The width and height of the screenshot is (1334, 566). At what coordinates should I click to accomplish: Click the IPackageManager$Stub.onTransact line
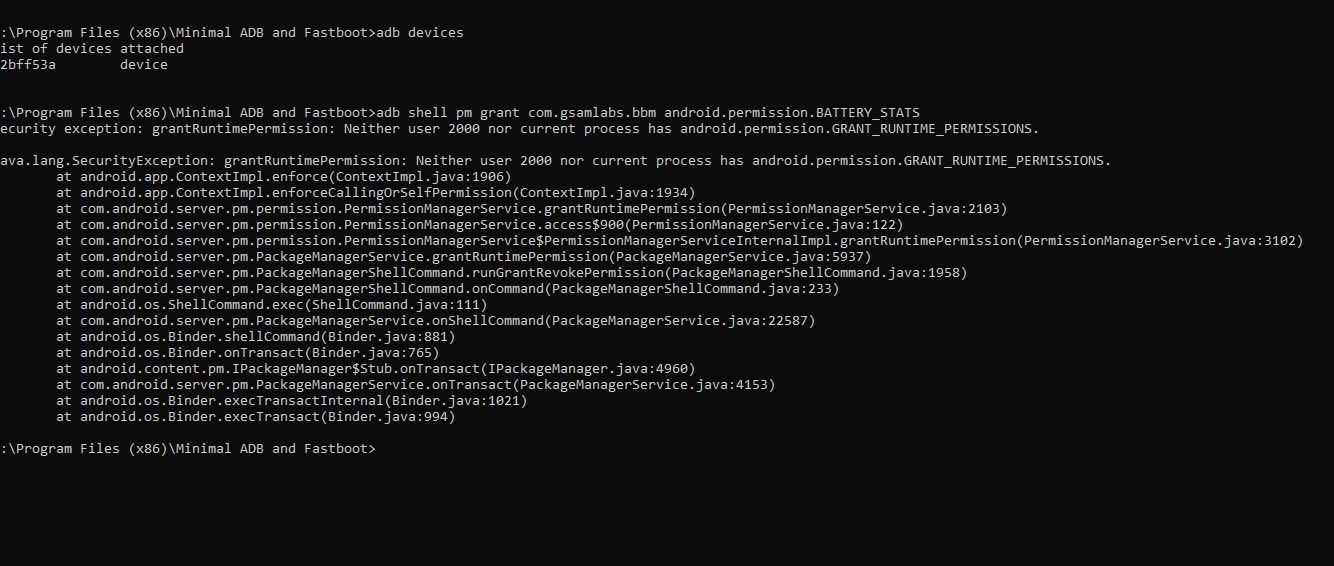coord(376,369)
